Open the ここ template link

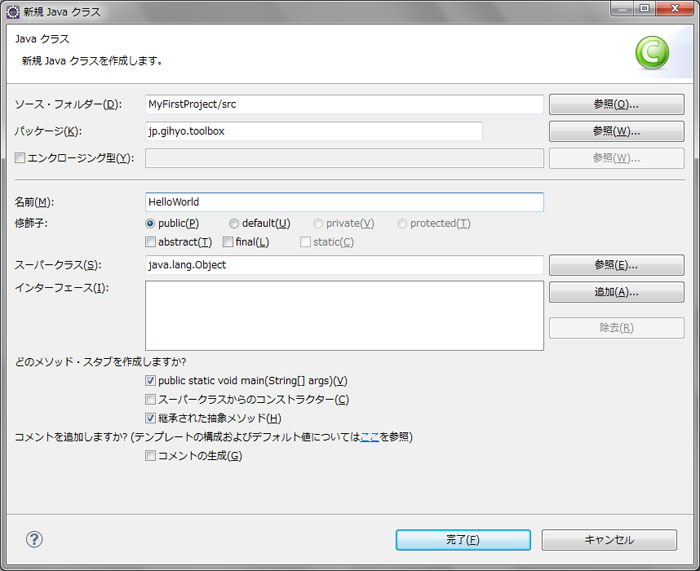pyautogui.click(x=370, y=437)
